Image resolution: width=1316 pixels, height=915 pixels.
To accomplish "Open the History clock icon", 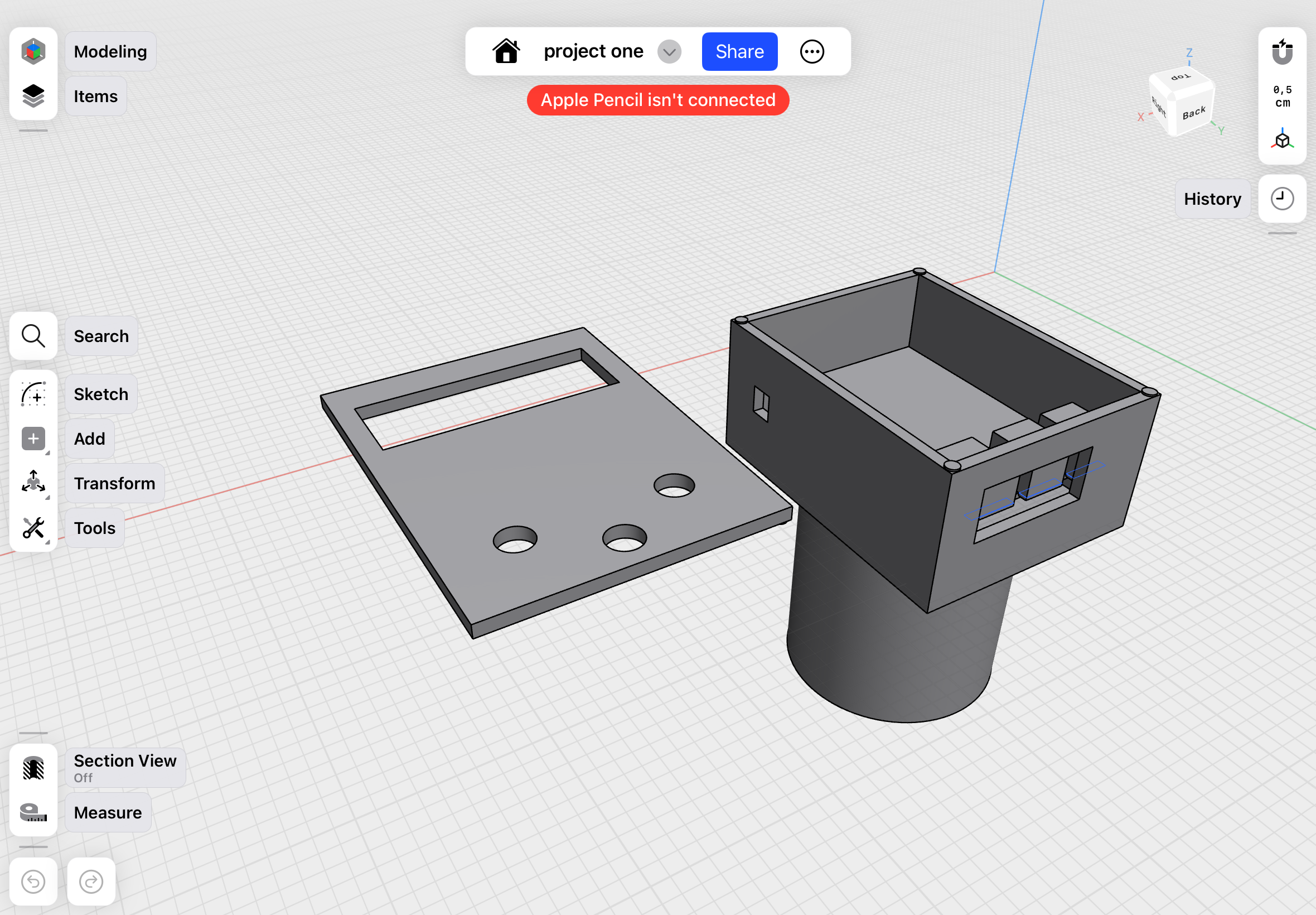I will (1282, 199).
